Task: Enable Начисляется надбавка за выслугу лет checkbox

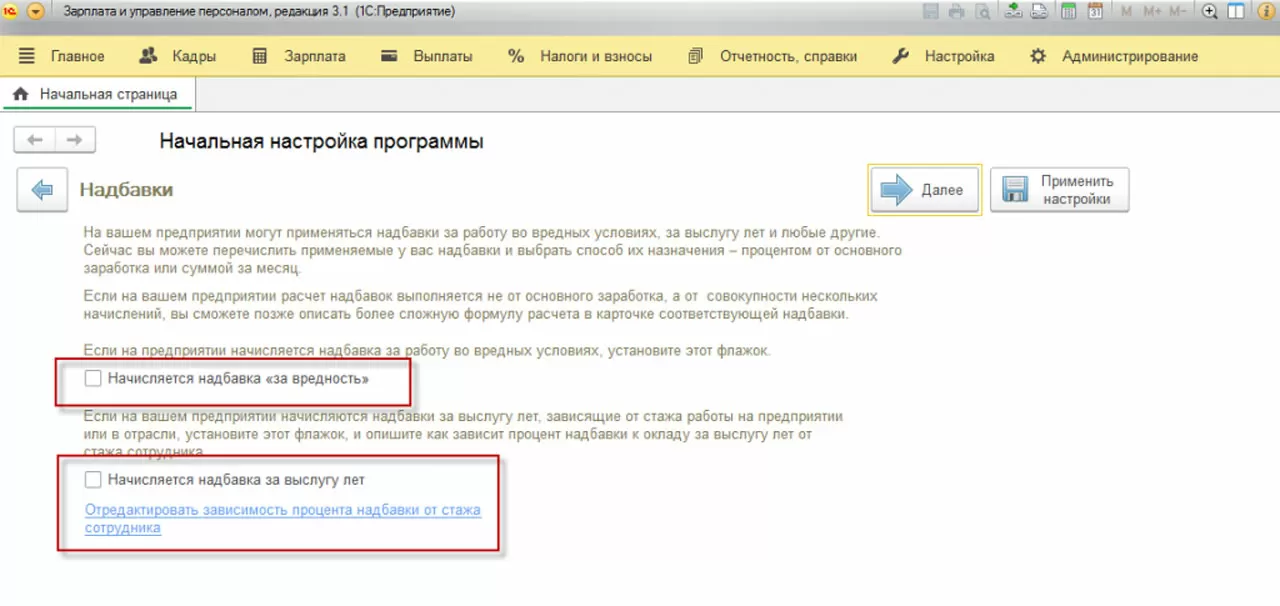Action: pyautogui.click(x=94, y=480)
